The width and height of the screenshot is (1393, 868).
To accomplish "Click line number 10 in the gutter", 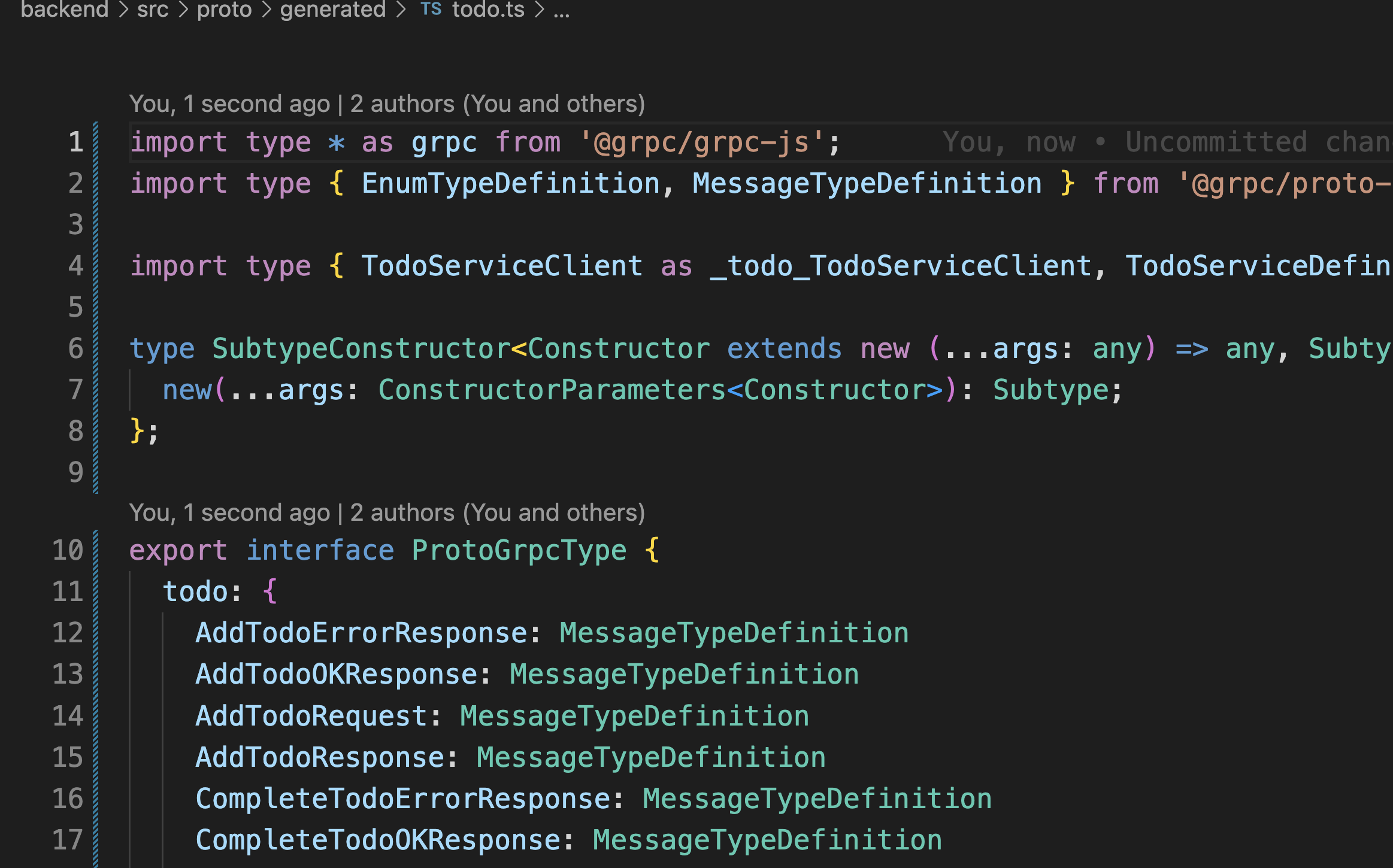I will pyautogui.click(x=68, y=550).
